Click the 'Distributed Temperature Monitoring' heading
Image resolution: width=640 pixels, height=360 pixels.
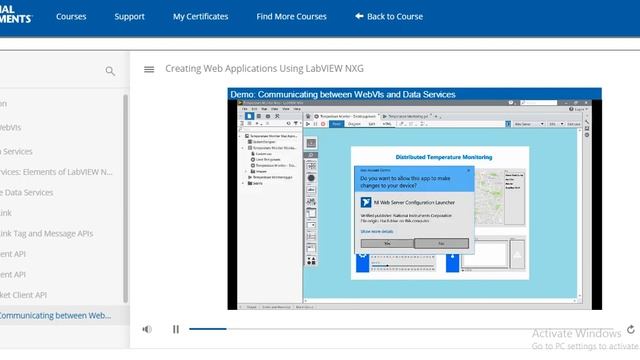tap(444, 157)
